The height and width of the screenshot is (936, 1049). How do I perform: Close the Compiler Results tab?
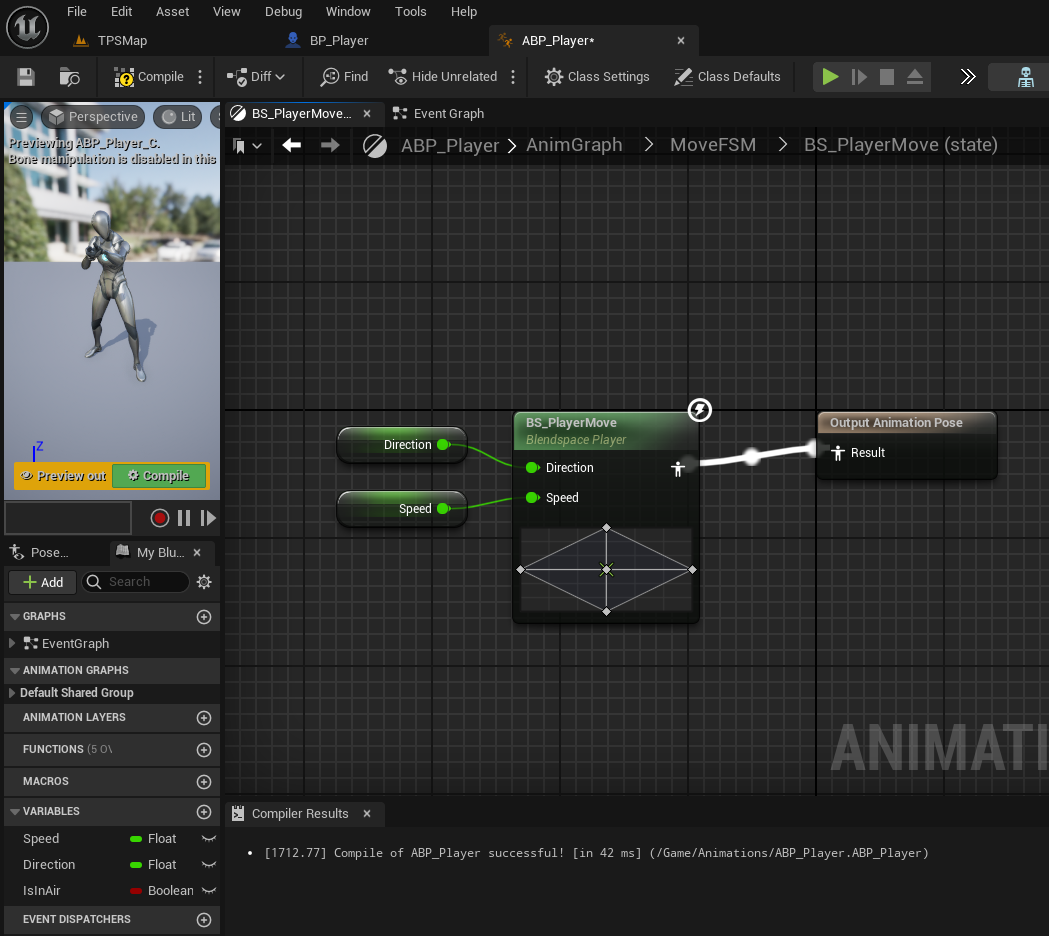point(367,814)
